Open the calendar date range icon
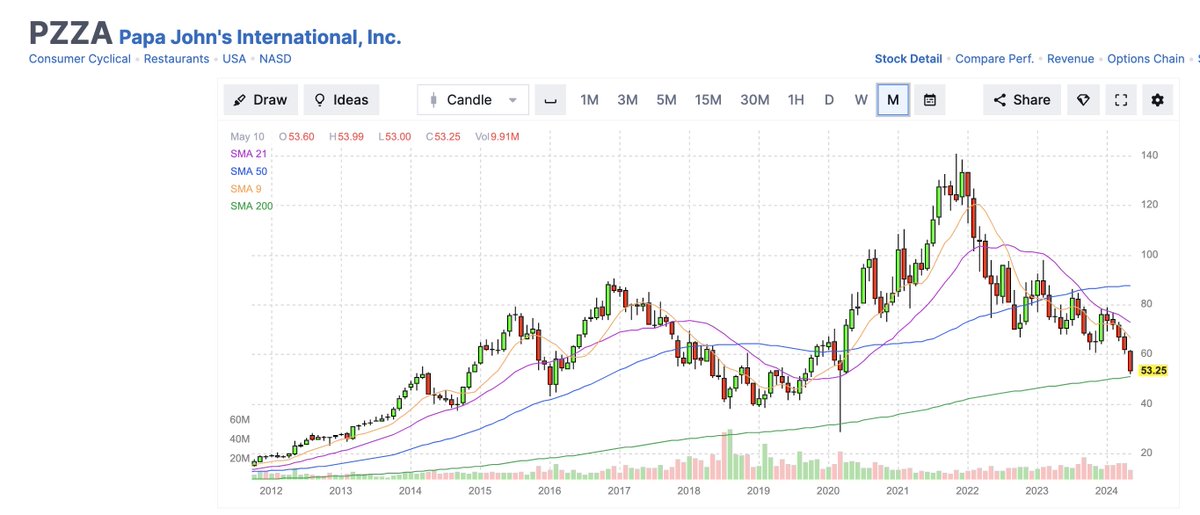Viewport: 1200px width, 515px height. pyautogui.click(x=929, y=100)
